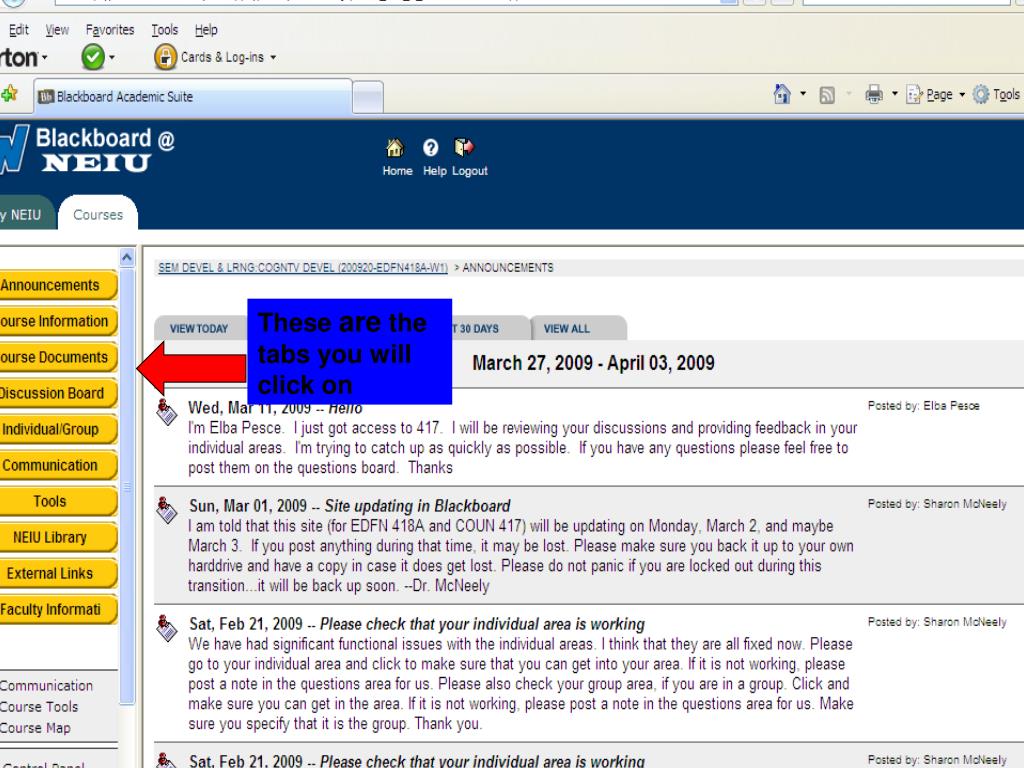Click the Blackboard Home icon
The width and height of the screenshot is (1024, 768).
[x=394, y=148]
